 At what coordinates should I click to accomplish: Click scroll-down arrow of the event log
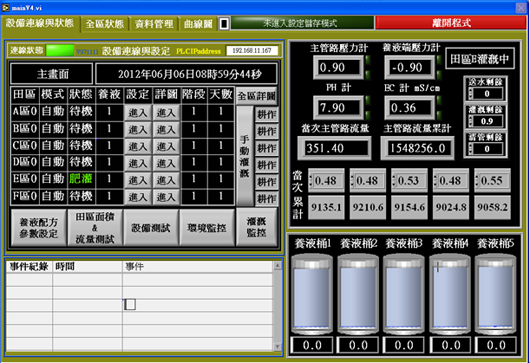278,346
